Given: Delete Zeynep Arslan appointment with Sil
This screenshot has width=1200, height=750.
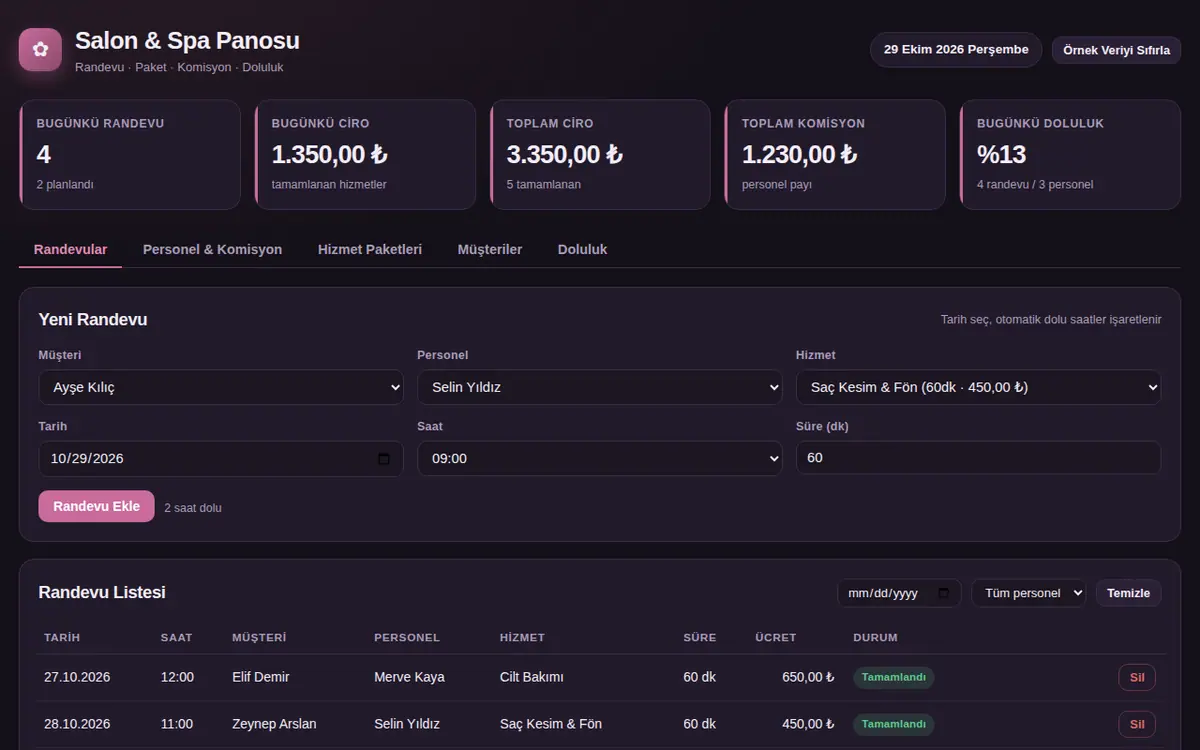Looking at the screenshot, I should click(1137, 724).
